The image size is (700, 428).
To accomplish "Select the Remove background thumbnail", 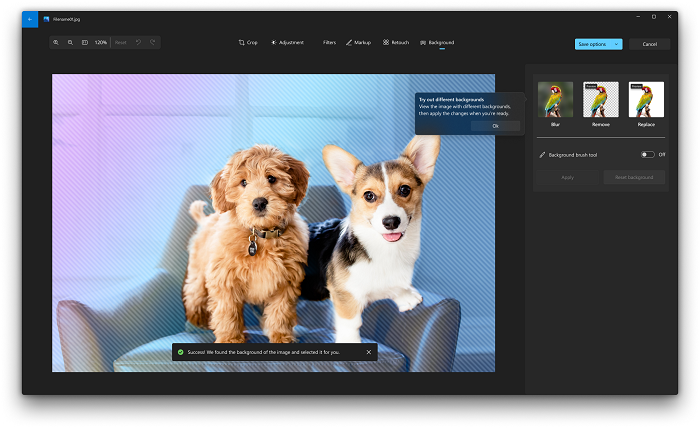I will tap(601, 100).
